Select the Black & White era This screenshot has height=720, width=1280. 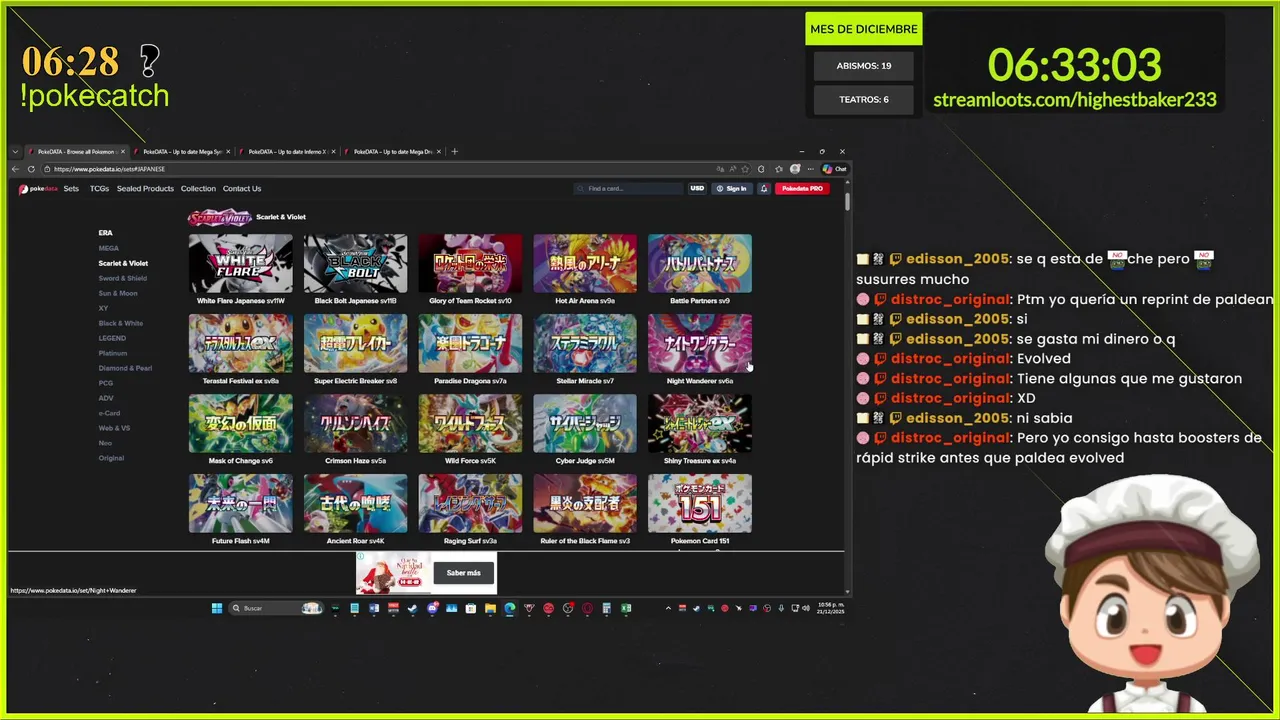121,323
